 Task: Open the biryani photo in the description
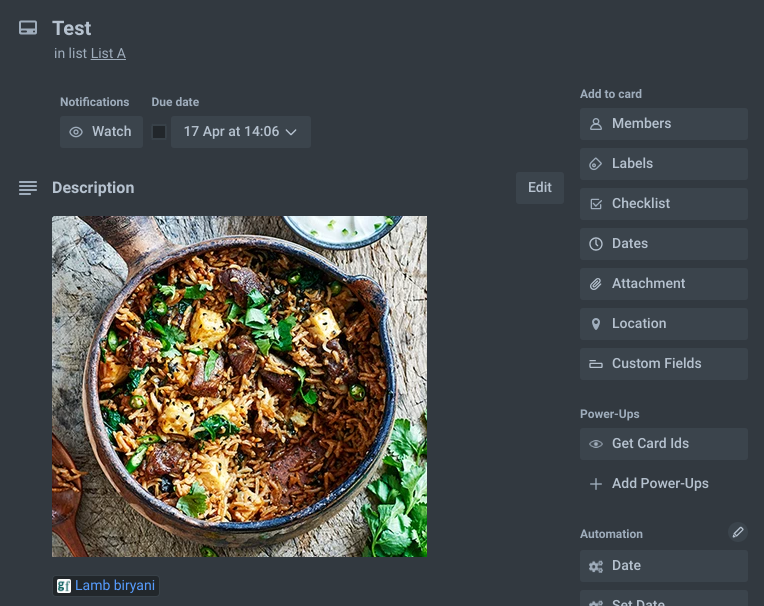[x=240, y=386]
